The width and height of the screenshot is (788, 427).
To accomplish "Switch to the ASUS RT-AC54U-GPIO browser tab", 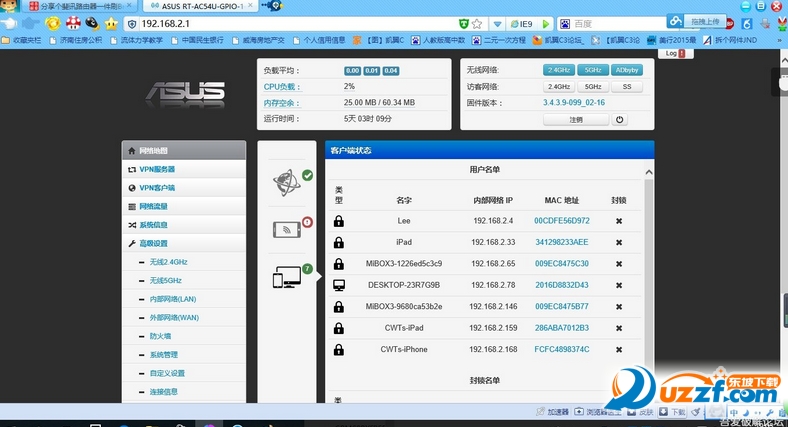I will click(201, 6).
